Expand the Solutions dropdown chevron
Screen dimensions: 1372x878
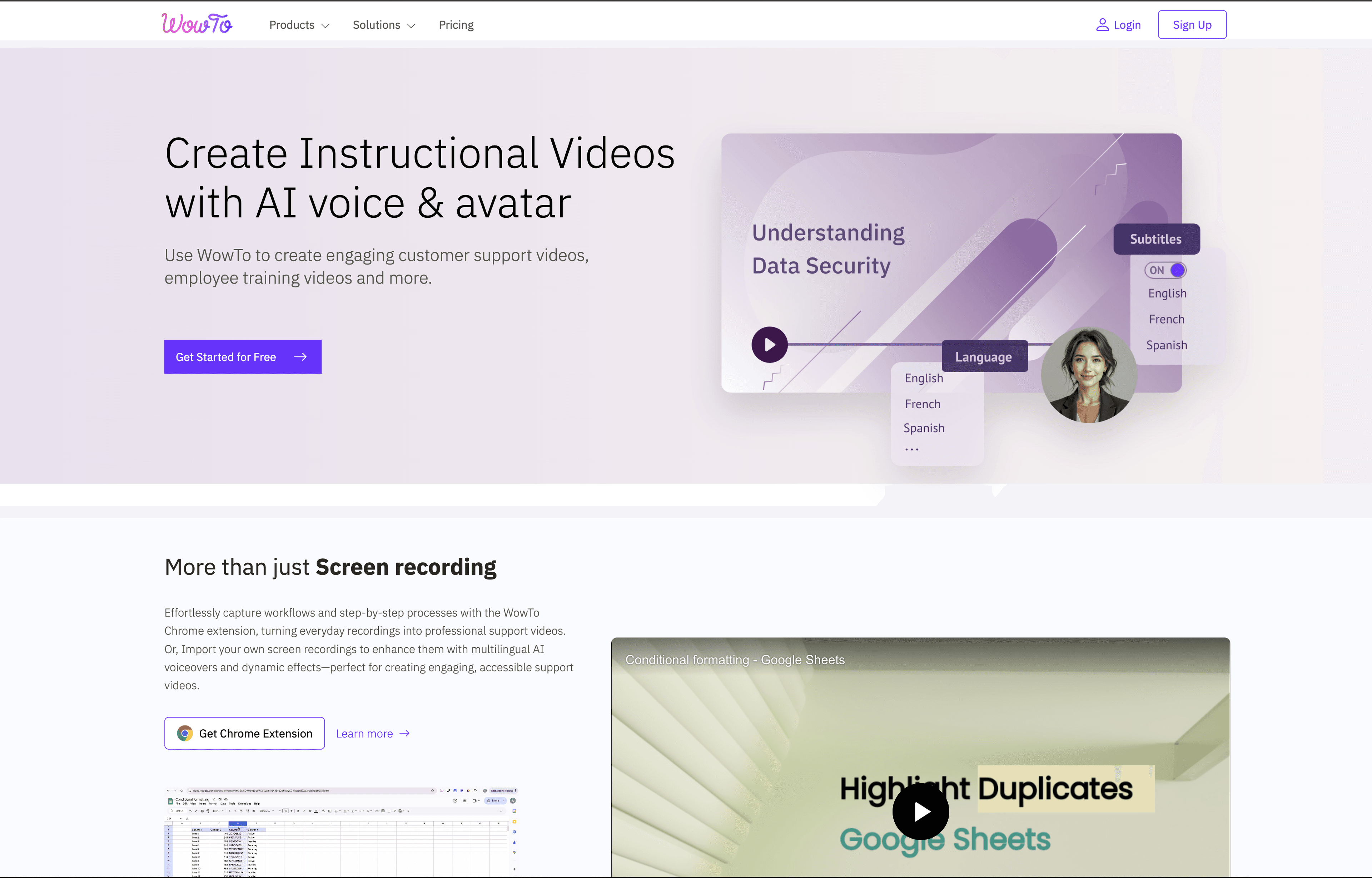point(411,26)
